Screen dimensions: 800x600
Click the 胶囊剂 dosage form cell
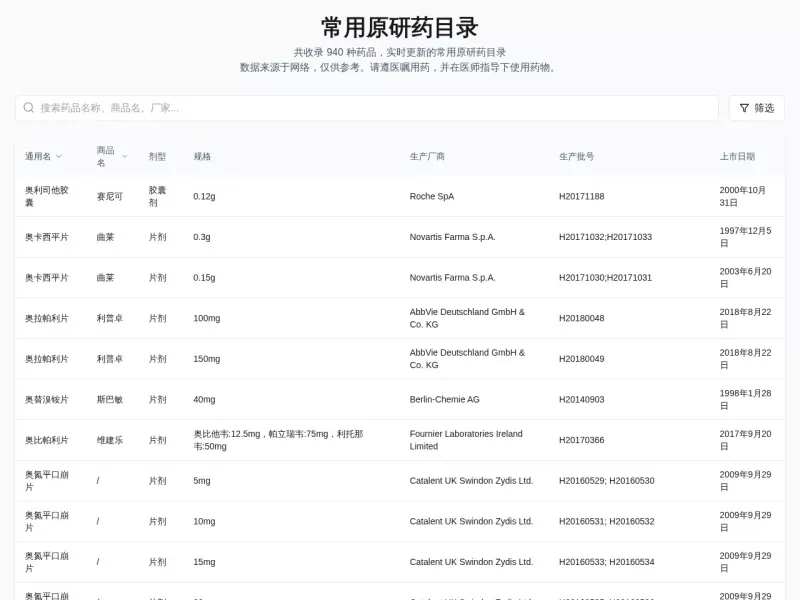157,196
